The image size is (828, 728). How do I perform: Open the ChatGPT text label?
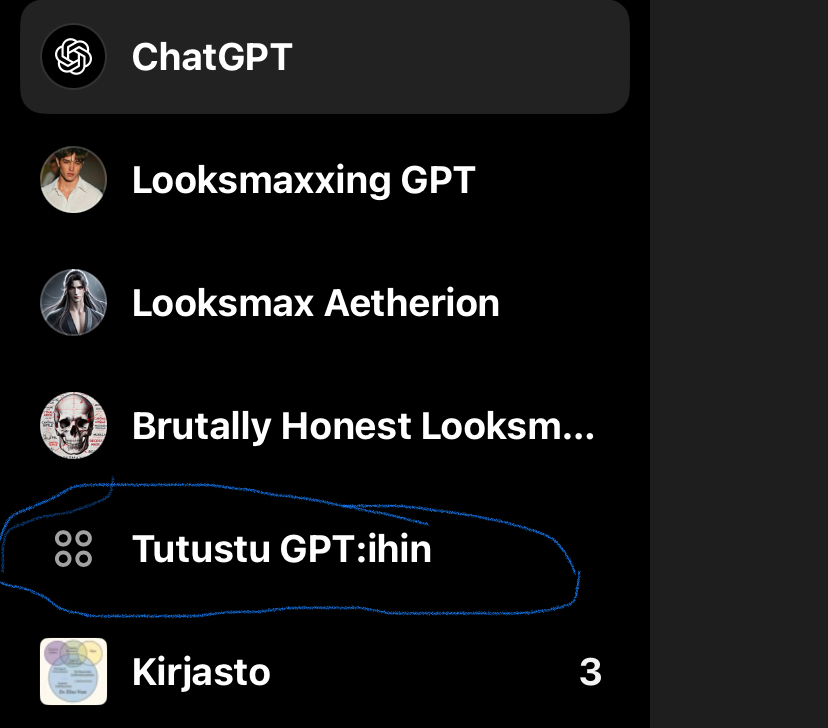tap(211, 57)
